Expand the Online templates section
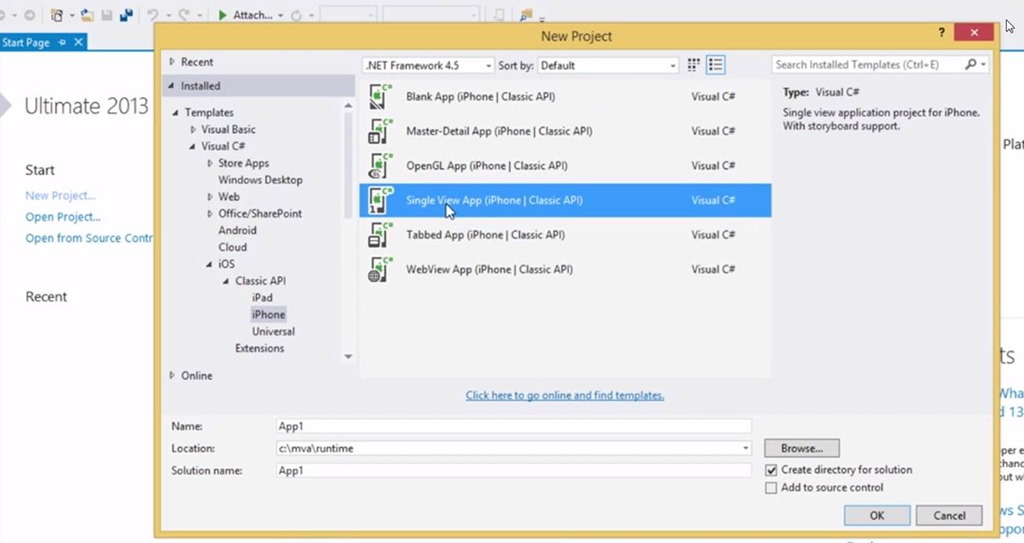The image size is (1024, 543). tap(172, 376)
